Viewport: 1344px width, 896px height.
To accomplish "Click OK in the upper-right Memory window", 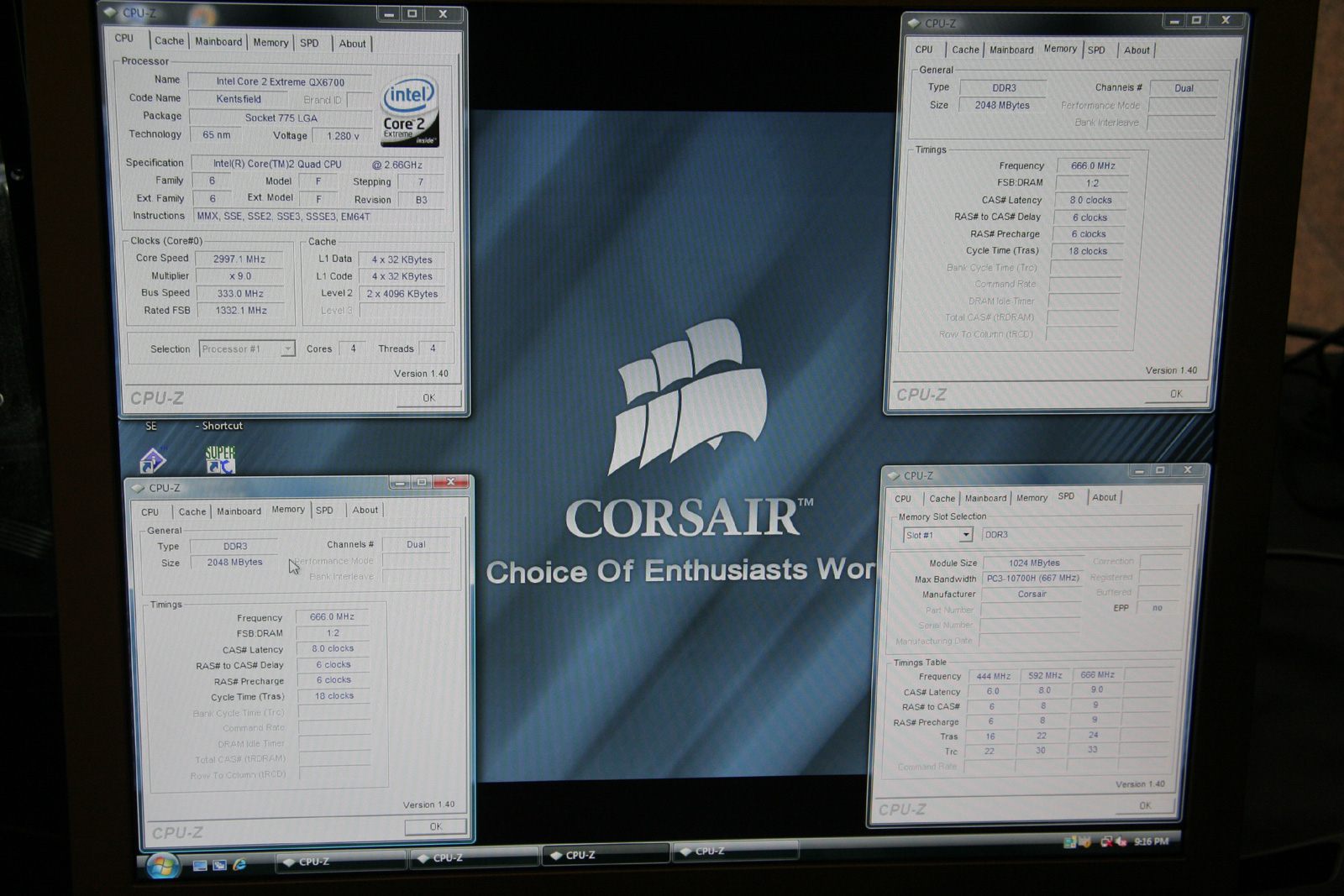I will (1176, 394).
